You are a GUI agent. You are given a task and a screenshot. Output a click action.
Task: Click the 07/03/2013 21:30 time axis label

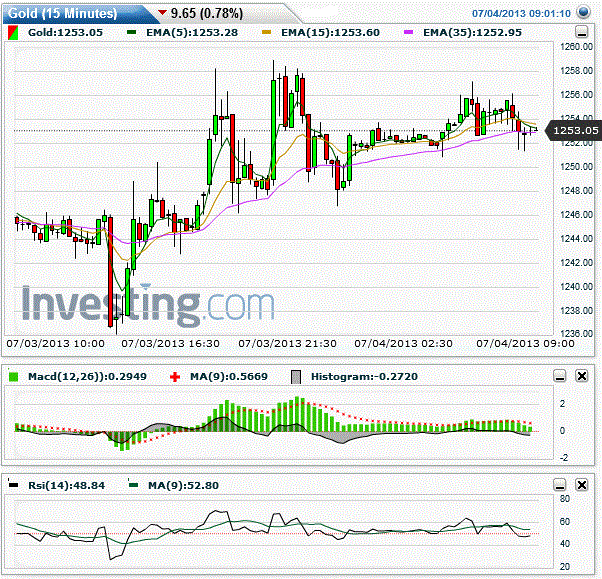(x=288, y=344)
